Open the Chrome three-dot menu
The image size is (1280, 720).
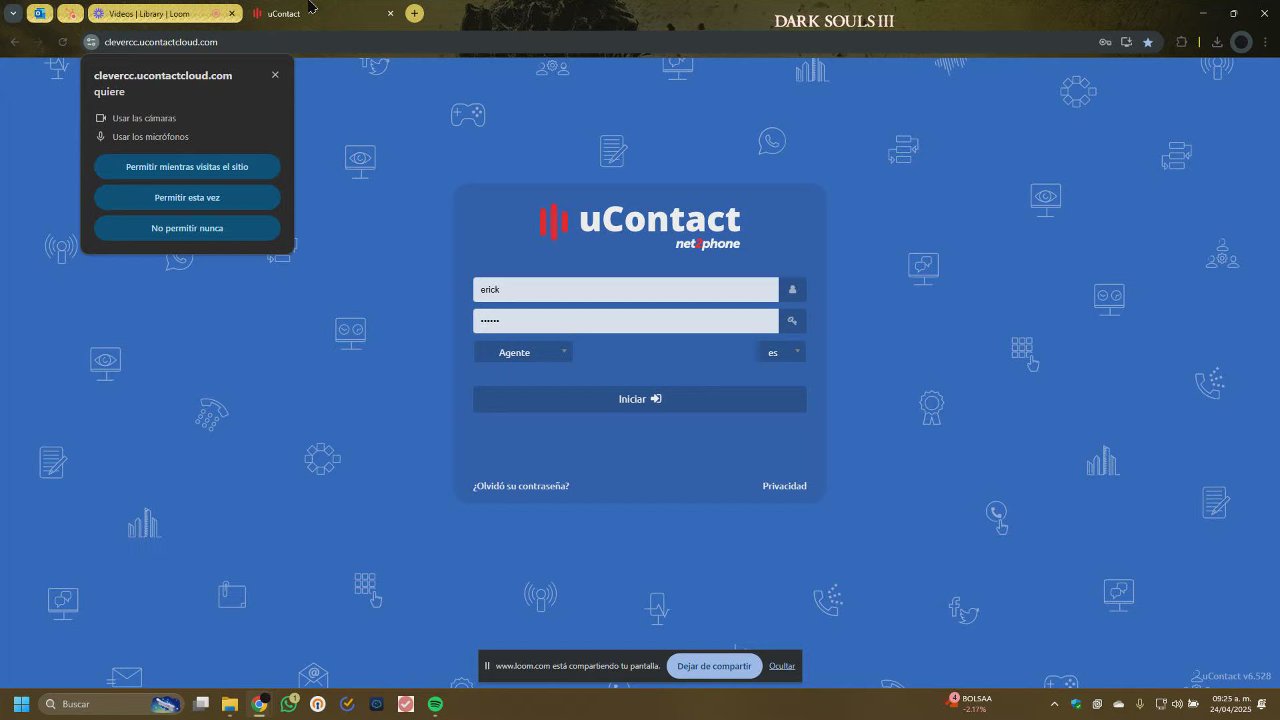point(1266,42)
